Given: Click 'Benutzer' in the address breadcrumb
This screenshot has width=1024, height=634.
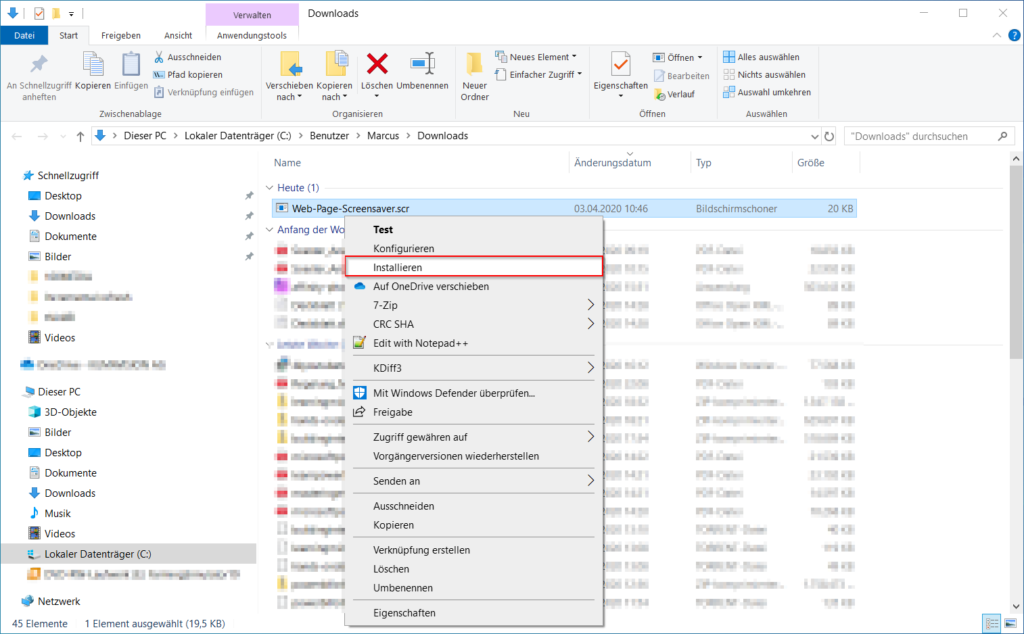Looking at the screenshot, I should click(329, 136).
